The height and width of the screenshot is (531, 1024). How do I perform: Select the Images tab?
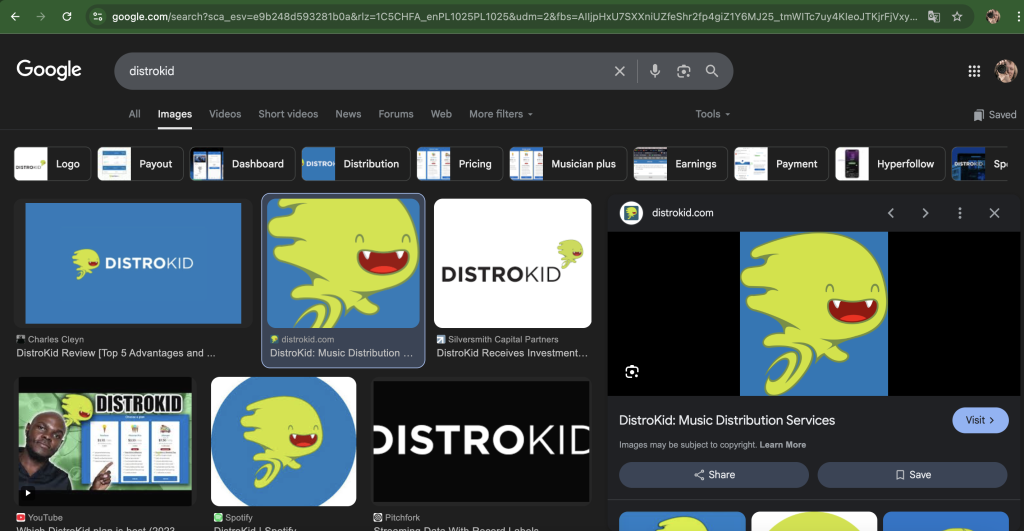pos(174,114)
